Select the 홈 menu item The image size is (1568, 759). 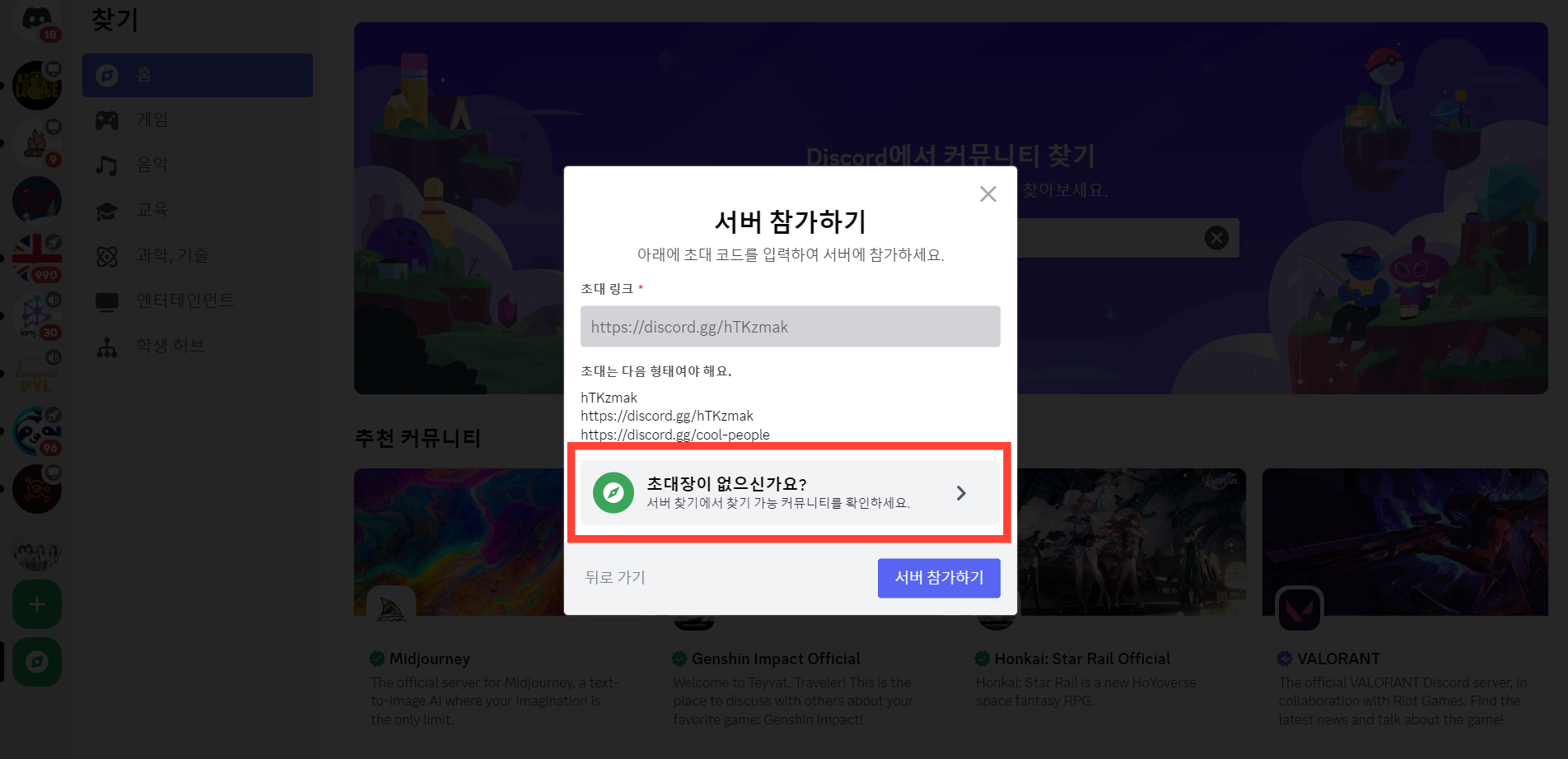[198, 76]
